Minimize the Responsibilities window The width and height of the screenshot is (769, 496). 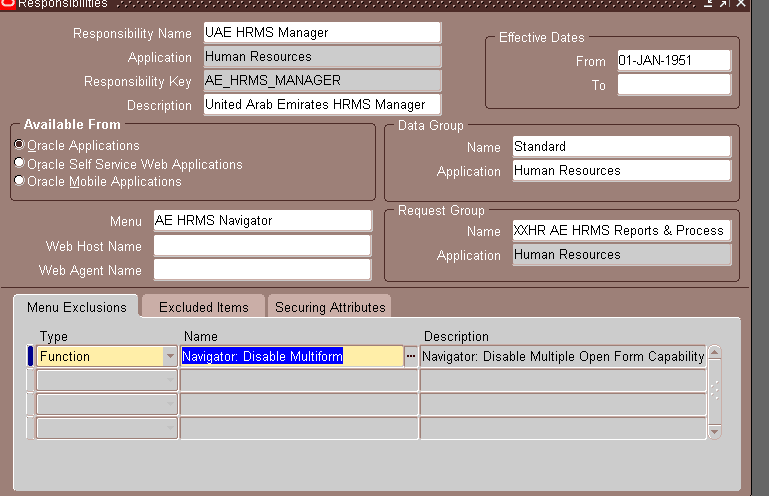coord(708,3)
